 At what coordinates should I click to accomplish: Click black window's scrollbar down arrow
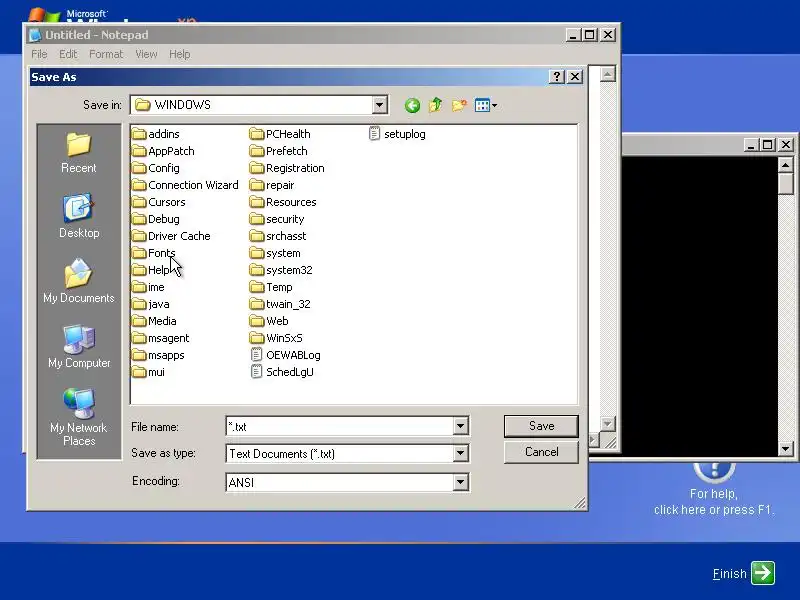[786, 449]
